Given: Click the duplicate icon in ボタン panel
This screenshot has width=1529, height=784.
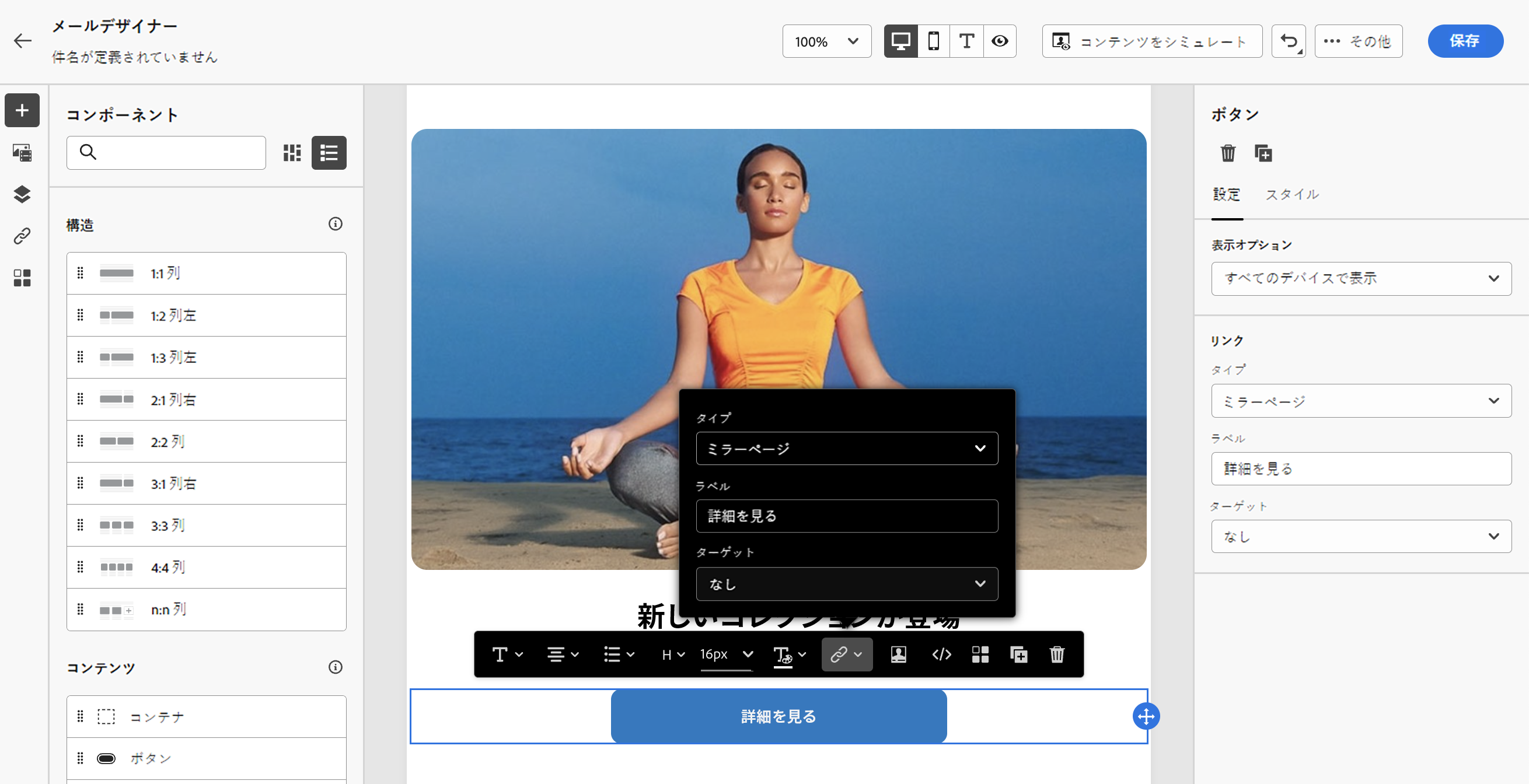Looking at the screenshot, I should [1262, 153].
